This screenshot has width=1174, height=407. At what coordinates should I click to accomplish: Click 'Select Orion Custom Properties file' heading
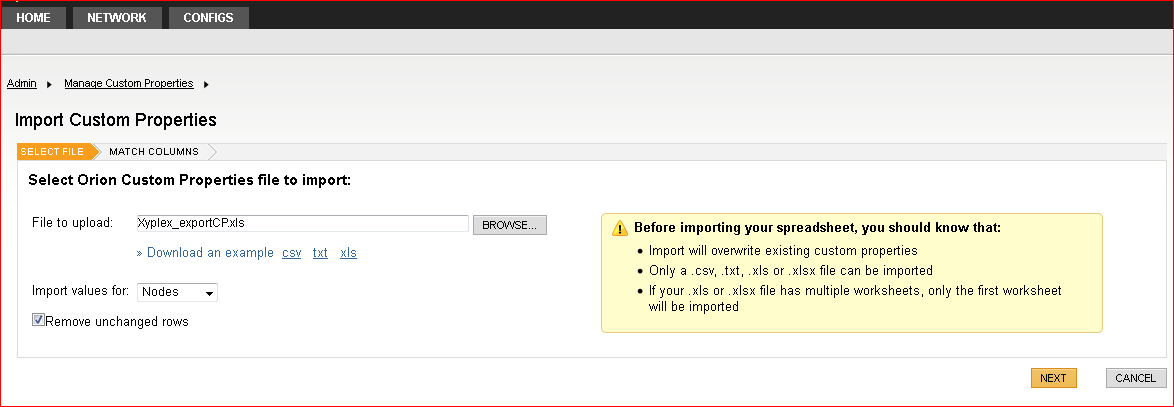189,180
